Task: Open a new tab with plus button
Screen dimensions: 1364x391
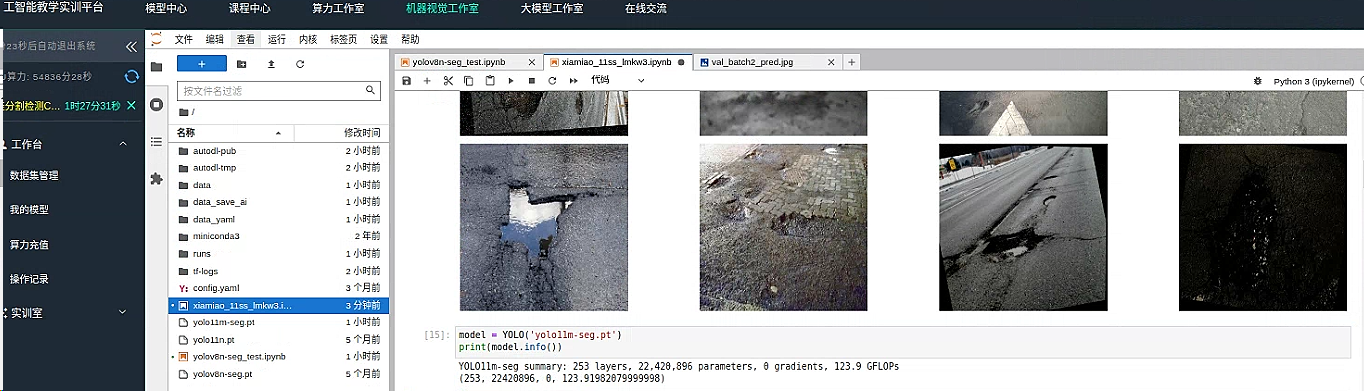Action: click(x=852, y=62)
